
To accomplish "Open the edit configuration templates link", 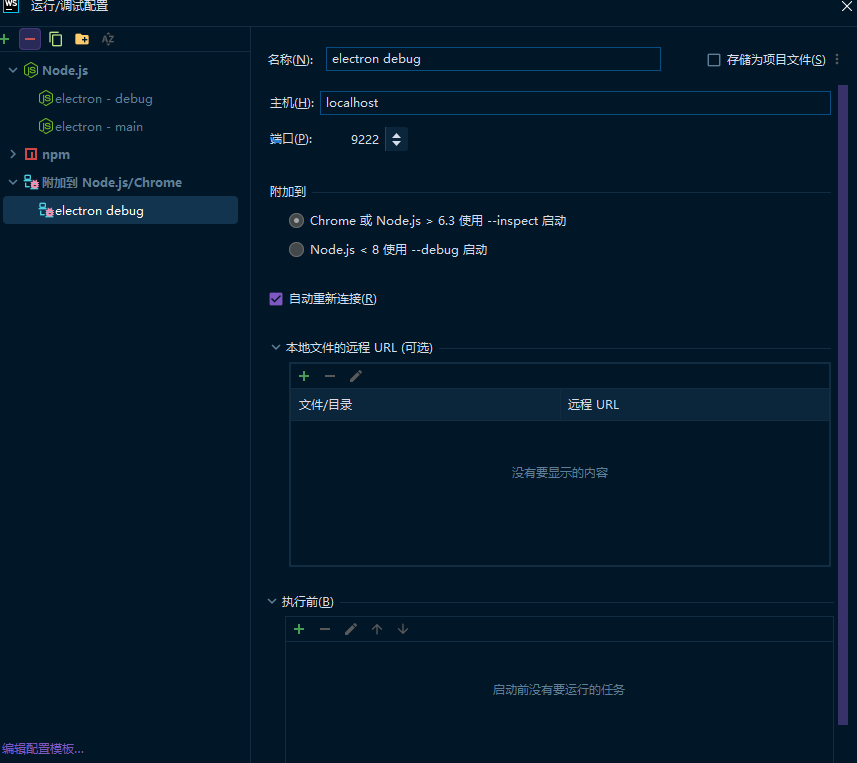I will 43,748.
